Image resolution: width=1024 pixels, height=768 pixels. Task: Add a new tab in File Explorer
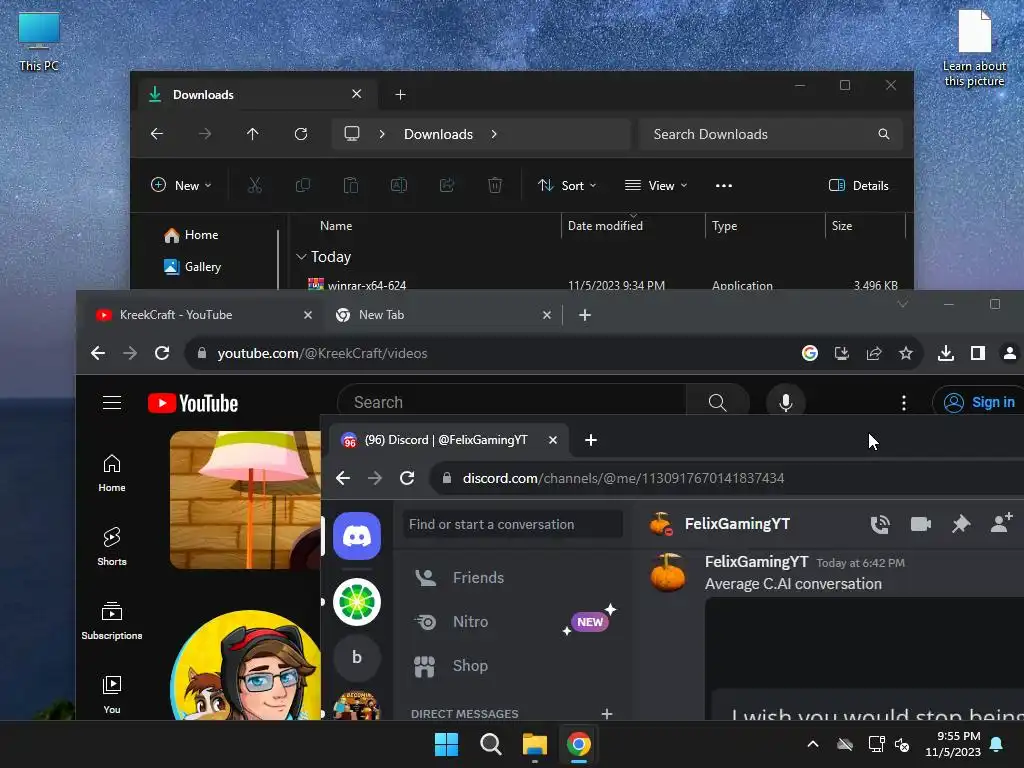[400, 95]
